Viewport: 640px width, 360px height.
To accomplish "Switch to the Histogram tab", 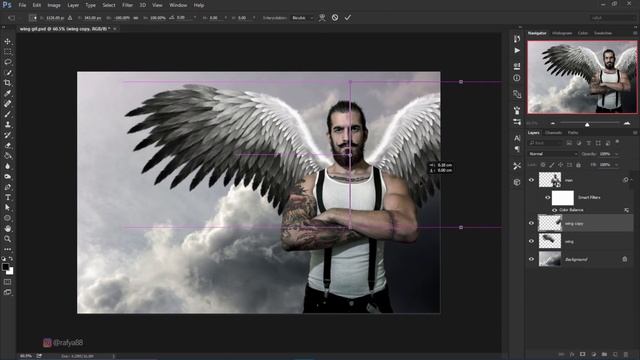I will tap(562, 33).
